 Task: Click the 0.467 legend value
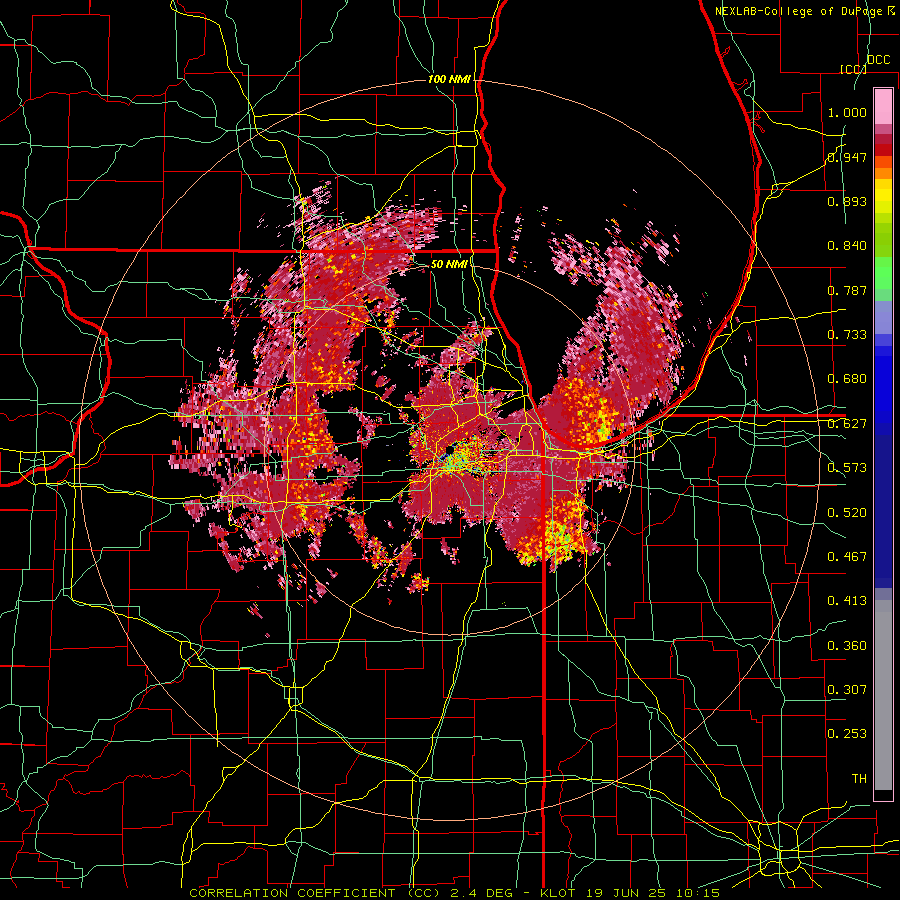click(847, 557)
